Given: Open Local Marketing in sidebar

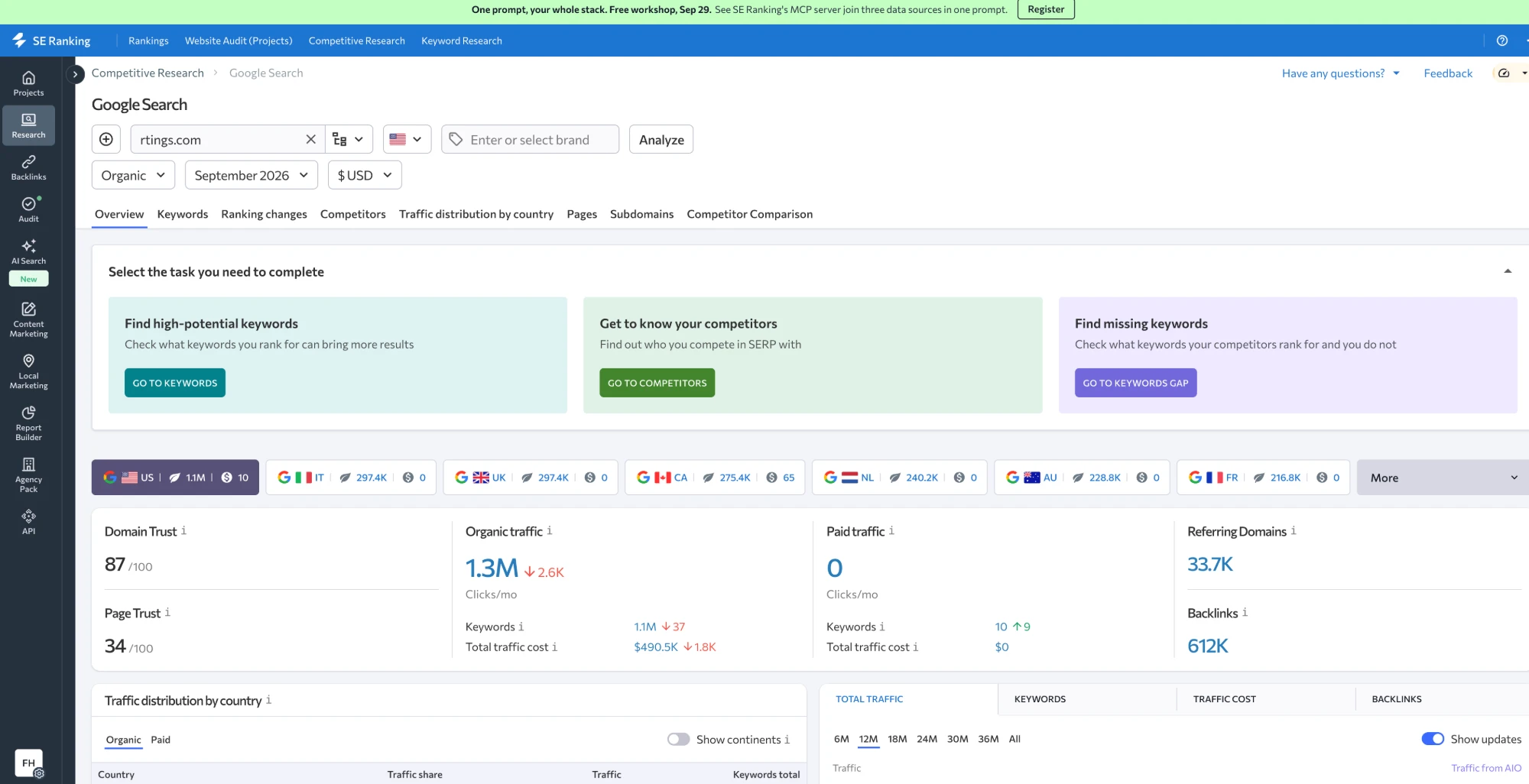Looking at the screenshot, I should click(x=28, y=371).
